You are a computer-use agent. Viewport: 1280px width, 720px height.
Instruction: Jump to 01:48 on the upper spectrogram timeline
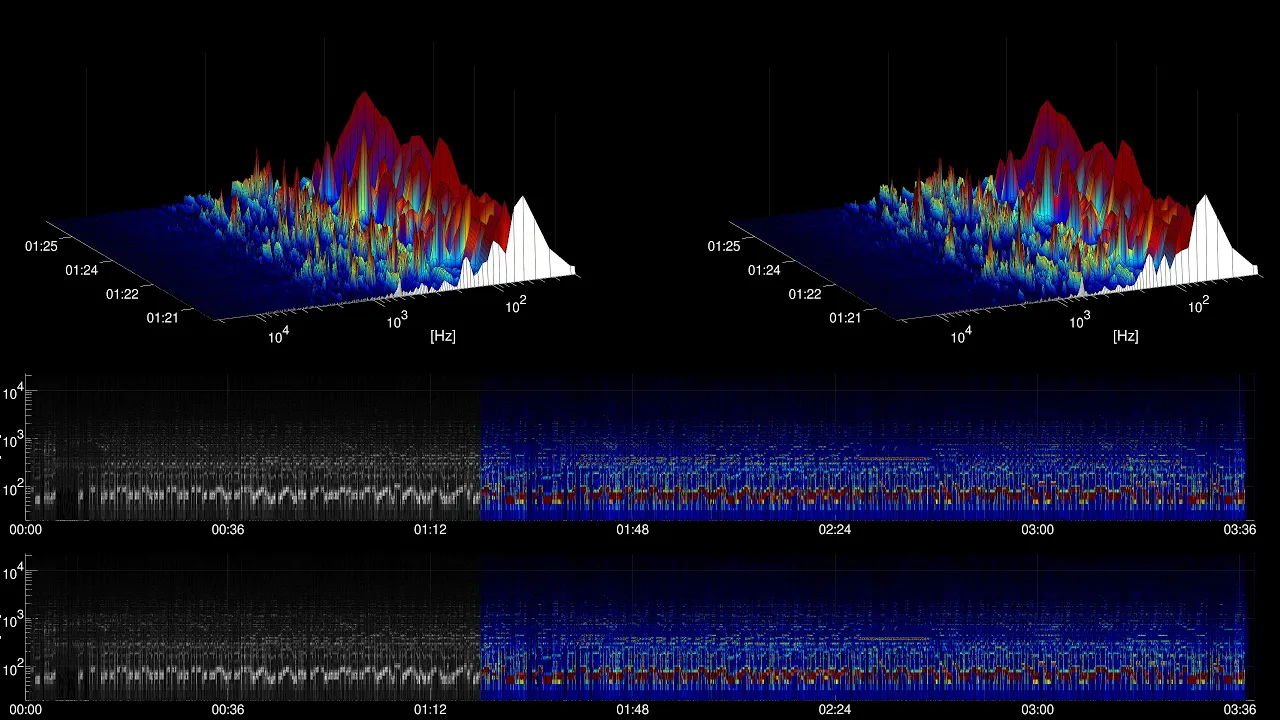(632, 530)
